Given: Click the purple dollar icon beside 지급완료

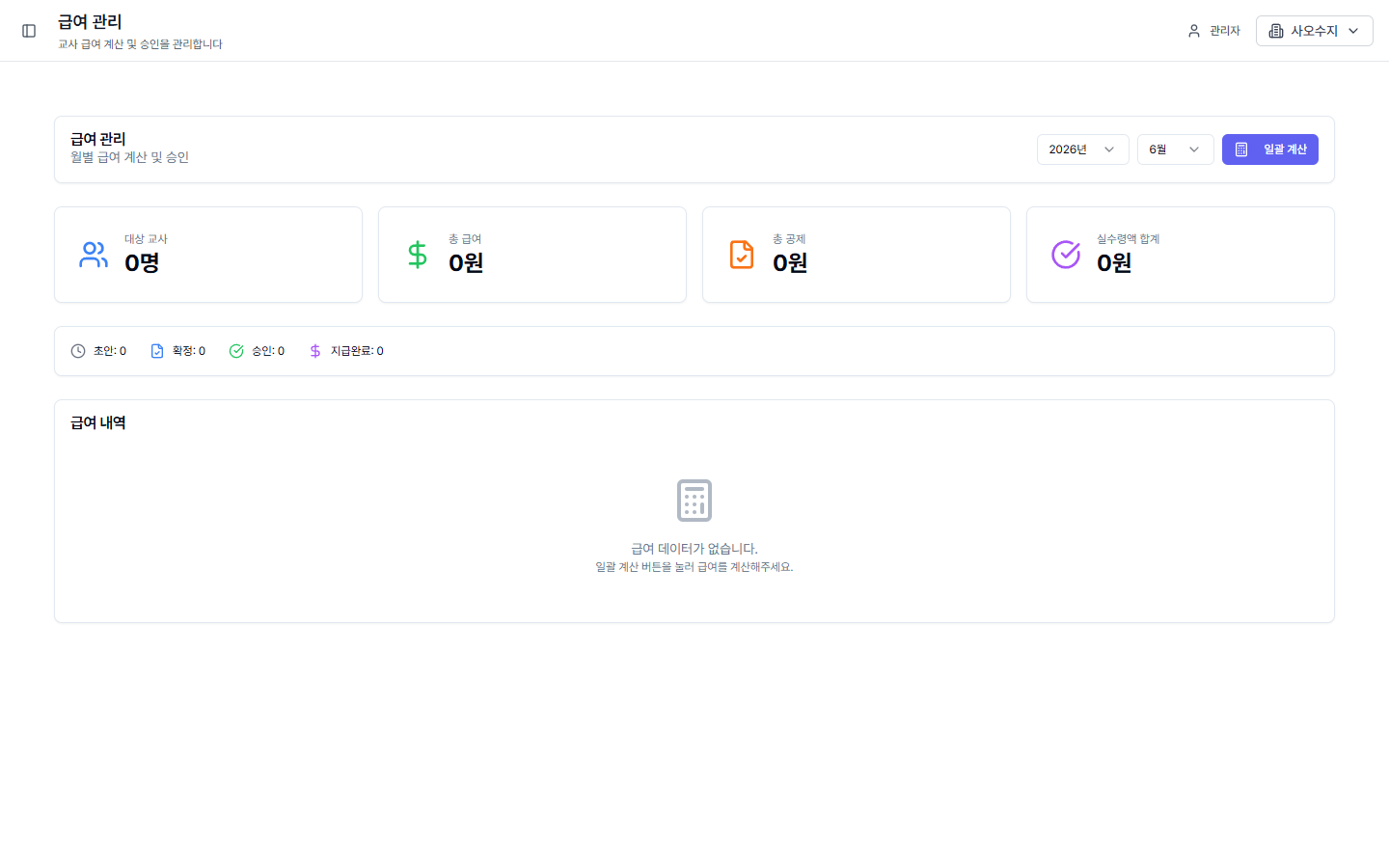Looking at the screenshot, I should 315,351.
